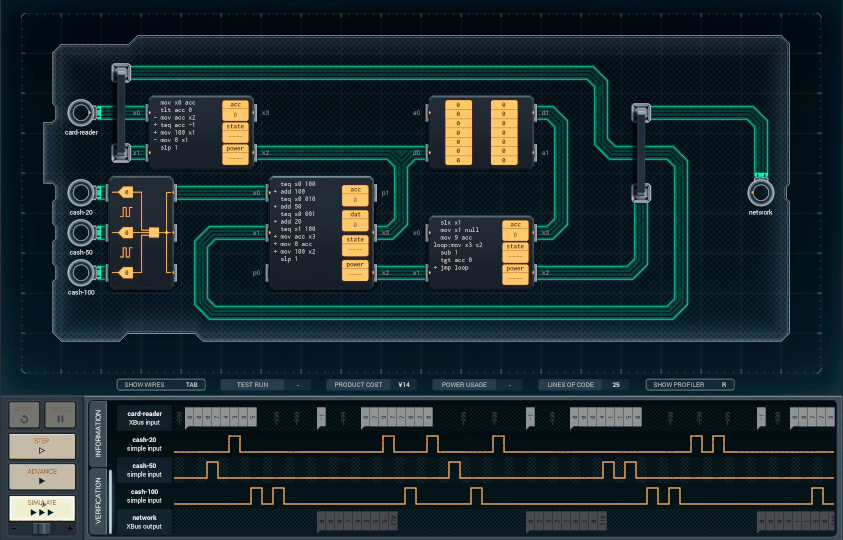Click the dat register of the cash microcontroller
The image size is (843, 540).
pos(355,220)
